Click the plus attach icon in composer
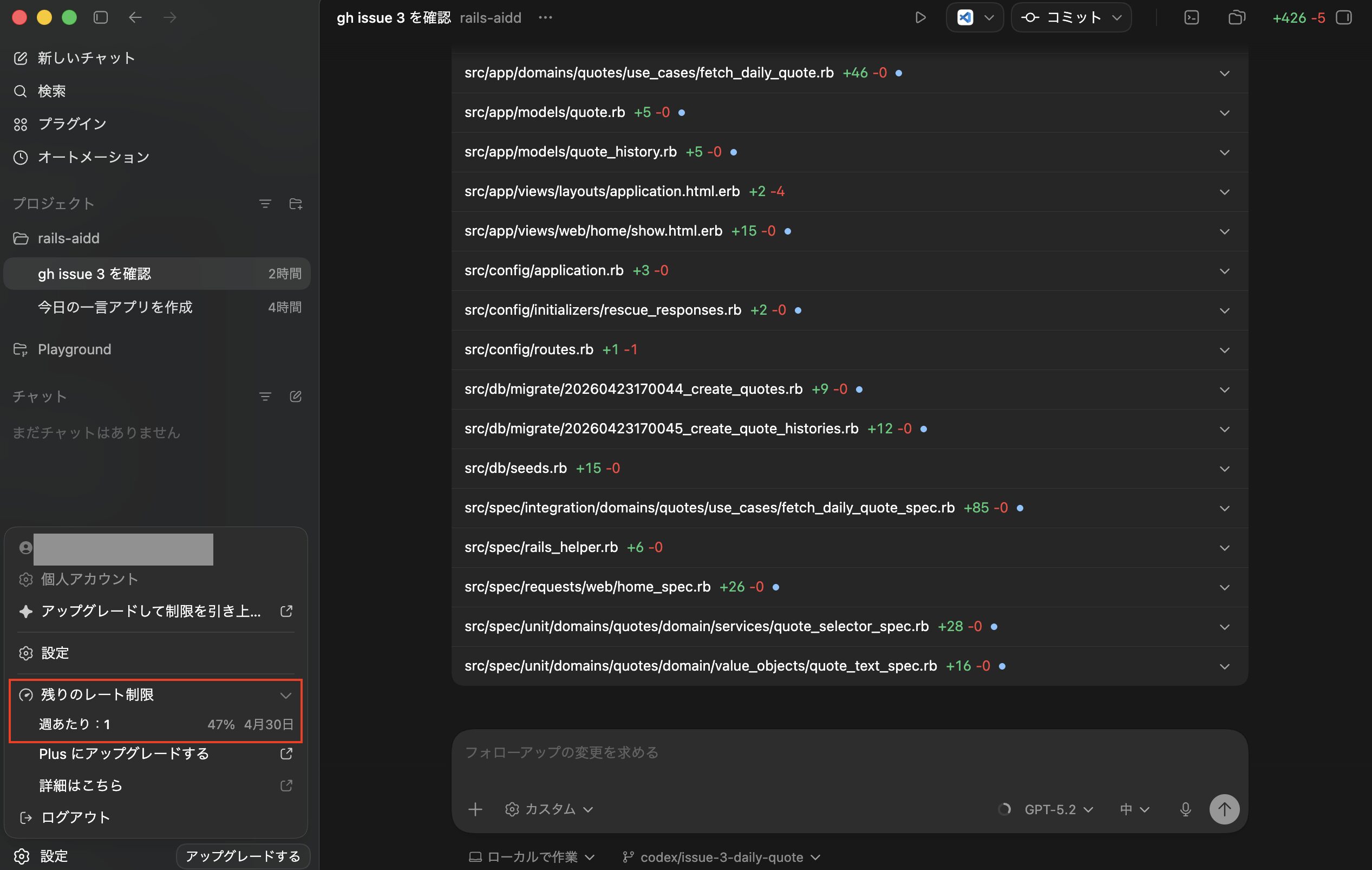This screenshot has height=870, width=1372. point(475,809)
